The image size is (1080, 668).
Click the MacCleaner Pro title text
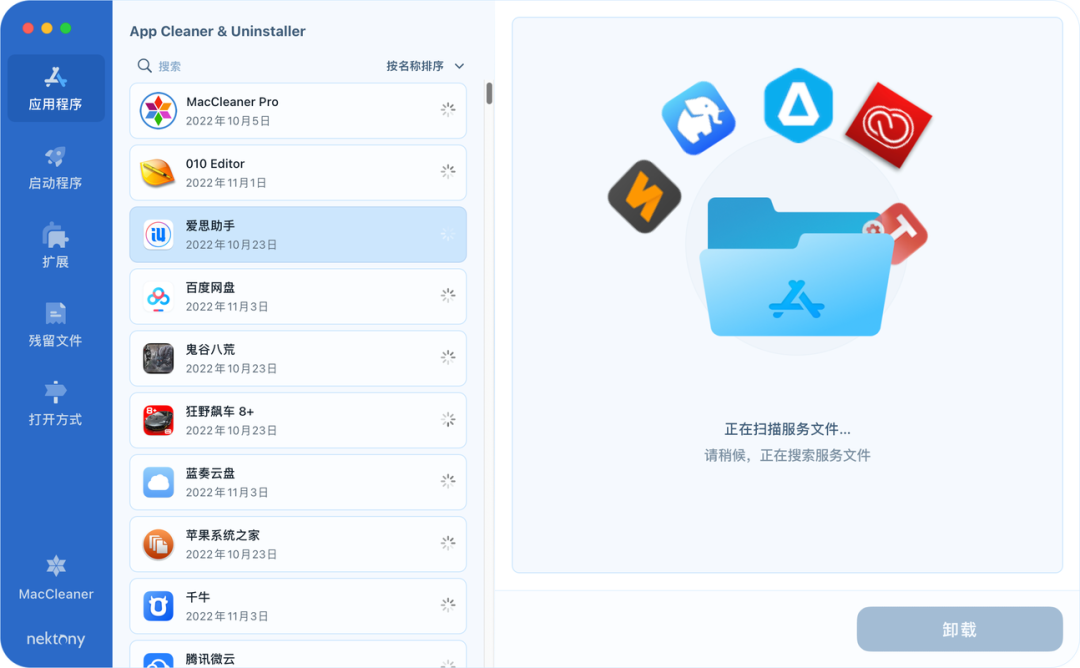coord(232,102)
